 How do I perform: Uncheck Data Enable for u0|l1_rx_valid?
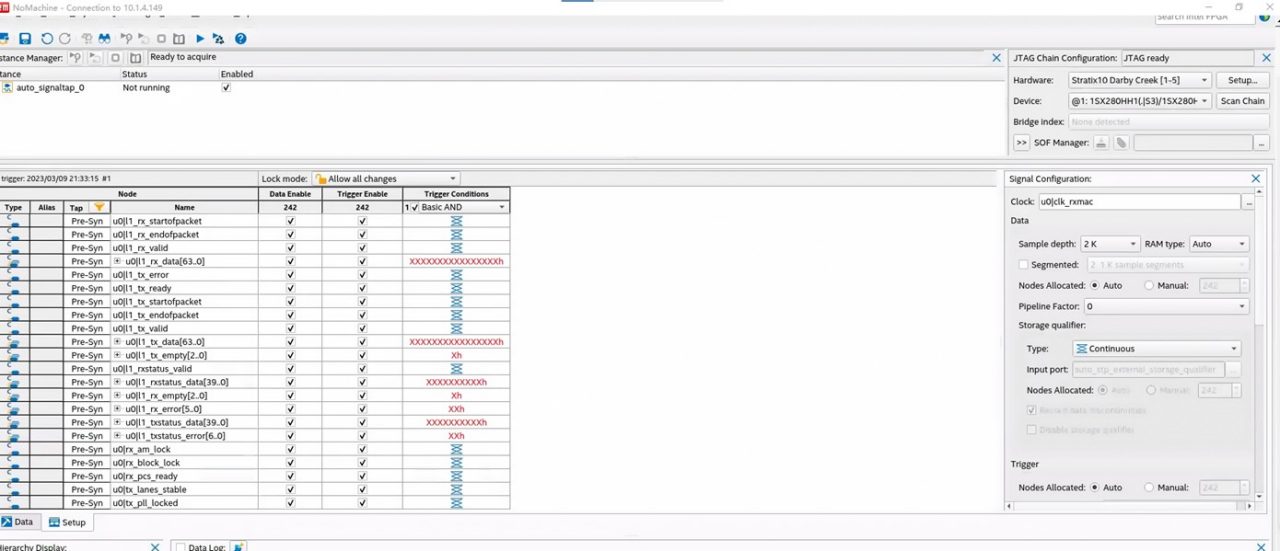tap(290, 248)
